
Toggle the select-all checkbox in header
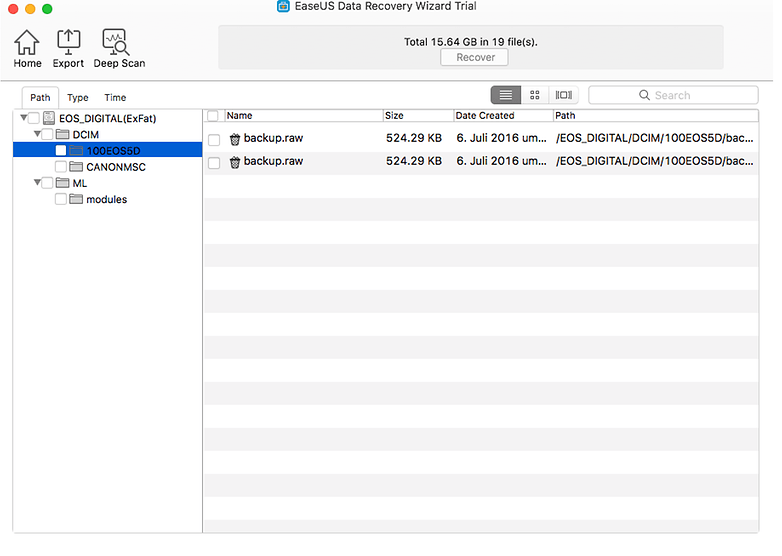[x=213, y=116]
